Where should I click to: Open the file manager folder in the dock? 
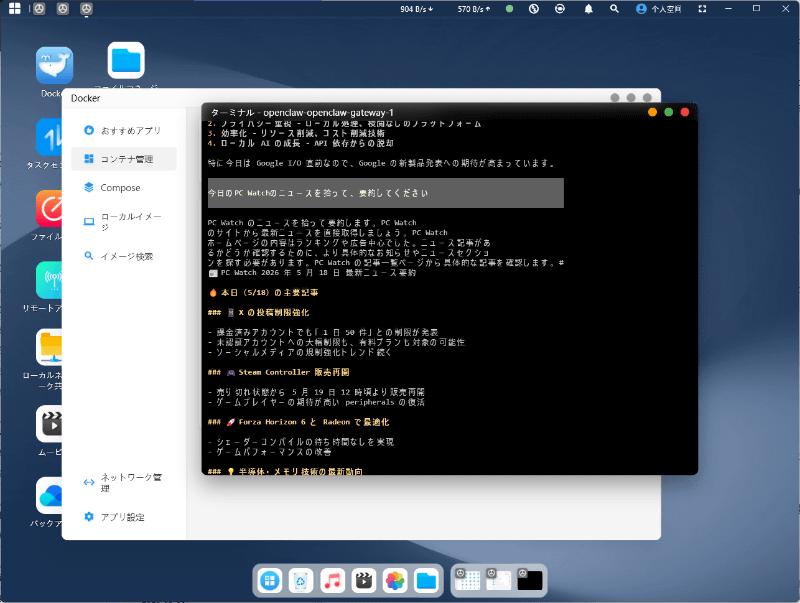click(x=426, y=581)
